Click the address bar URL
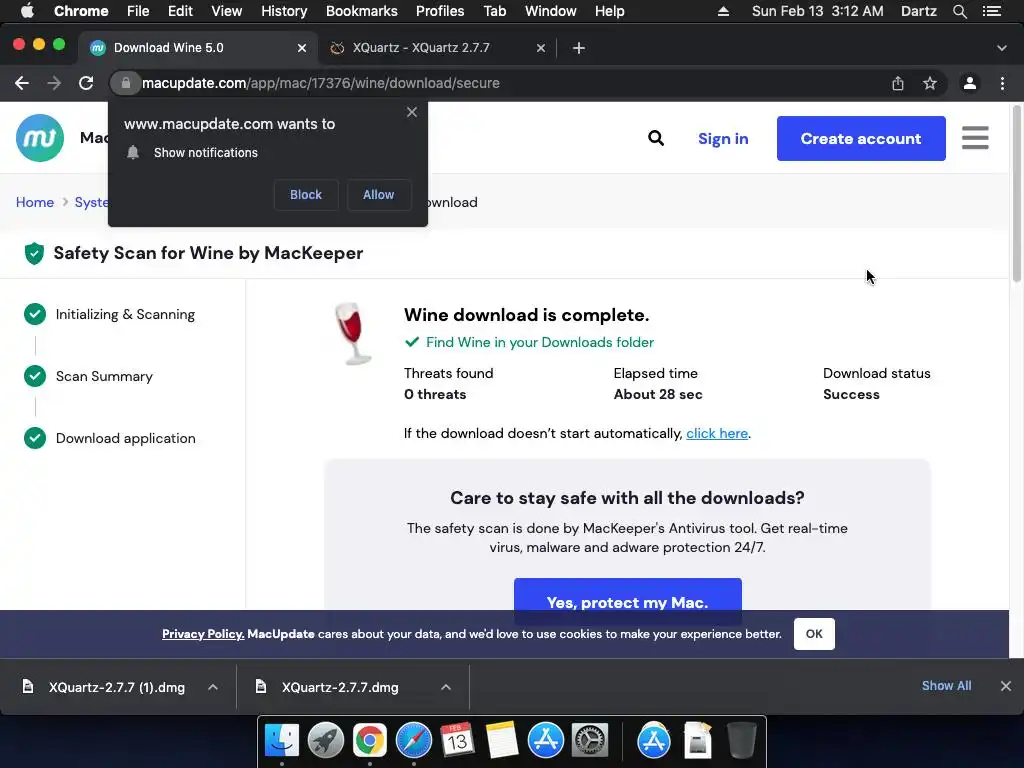The image size is (1024, 768). [320, 83]
